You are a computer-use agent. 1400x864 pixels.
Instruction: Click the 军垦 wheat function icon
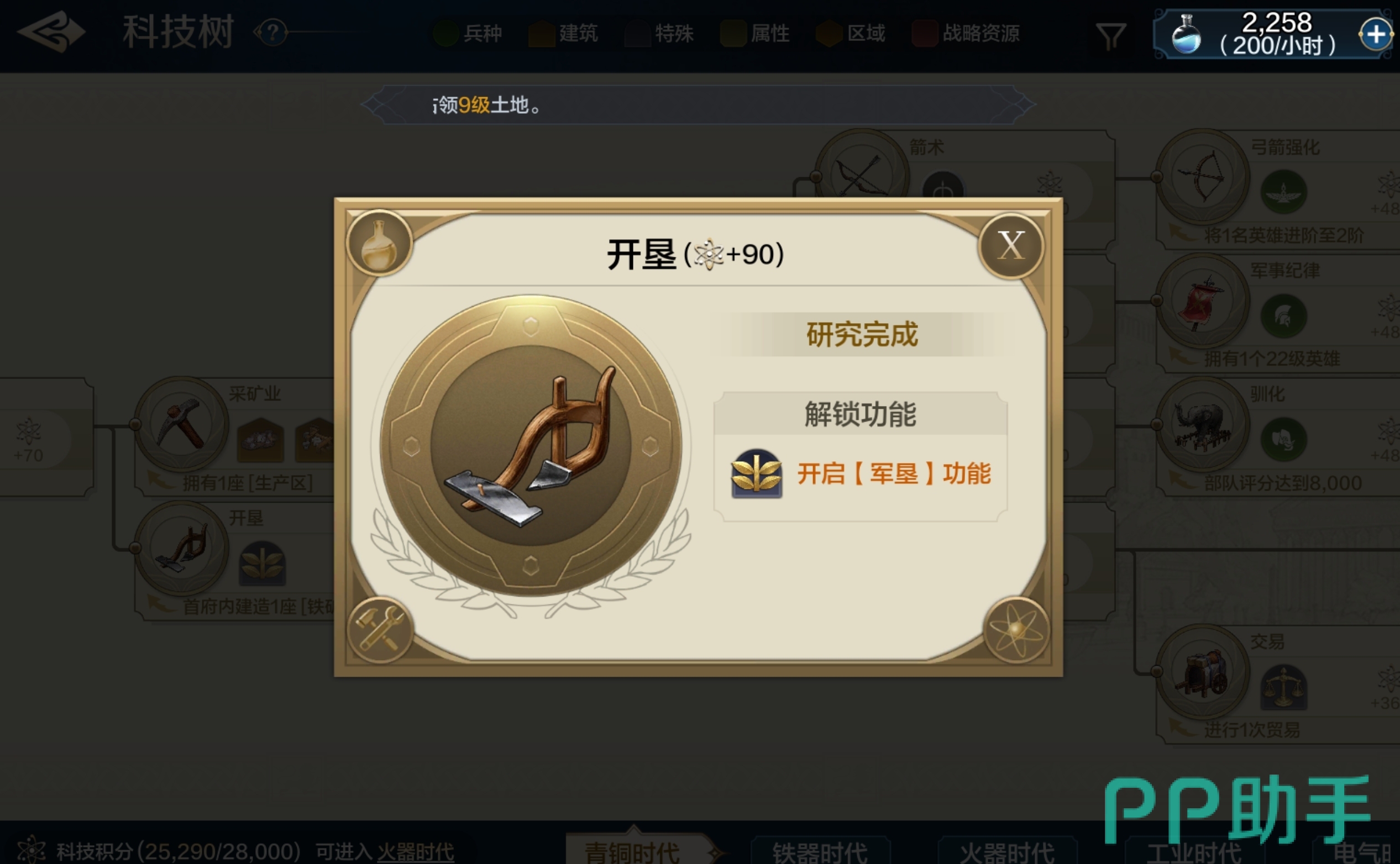(x=756, y=473)
